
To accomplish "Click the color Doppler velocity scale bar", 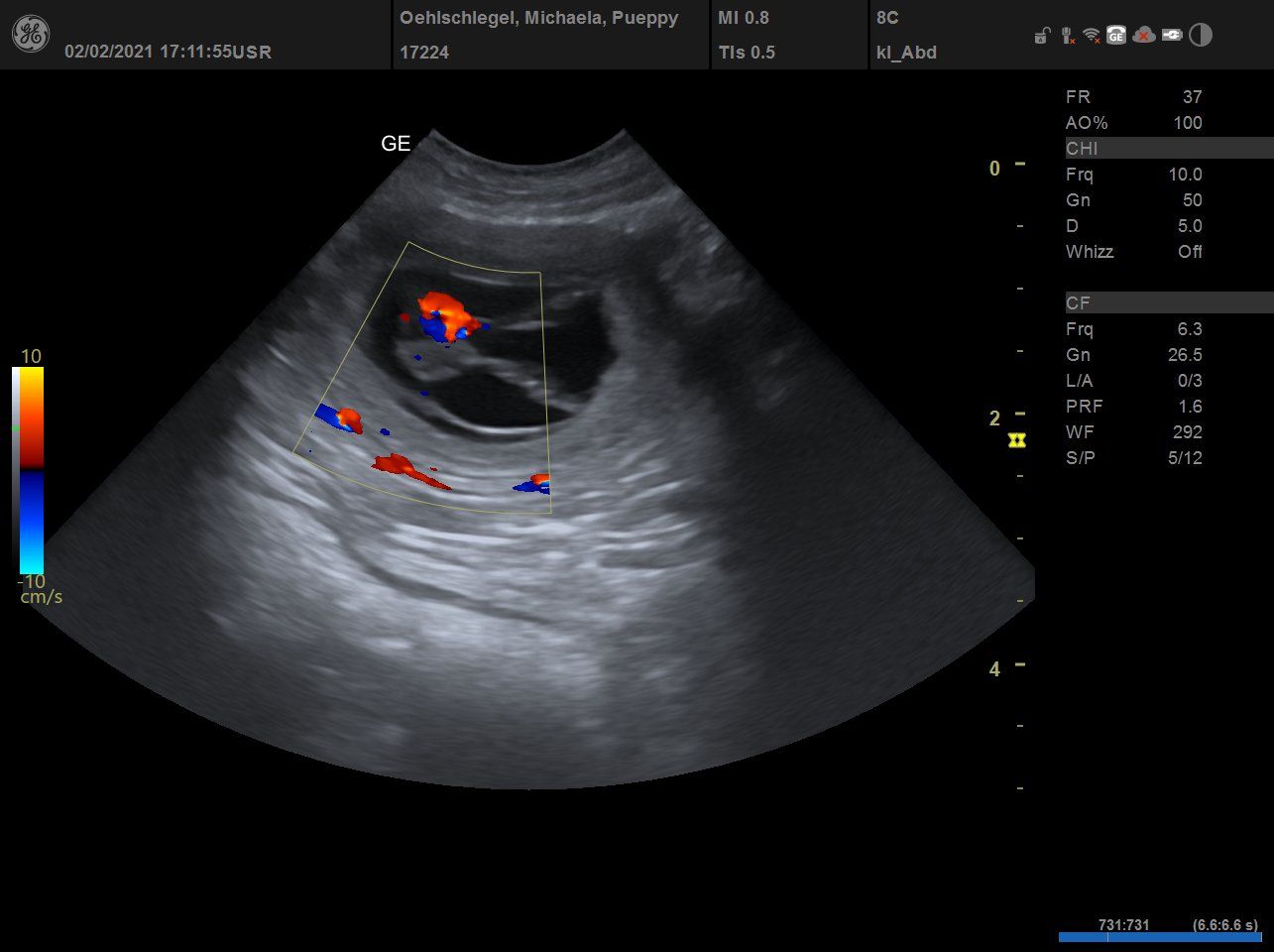I will 29,472.
